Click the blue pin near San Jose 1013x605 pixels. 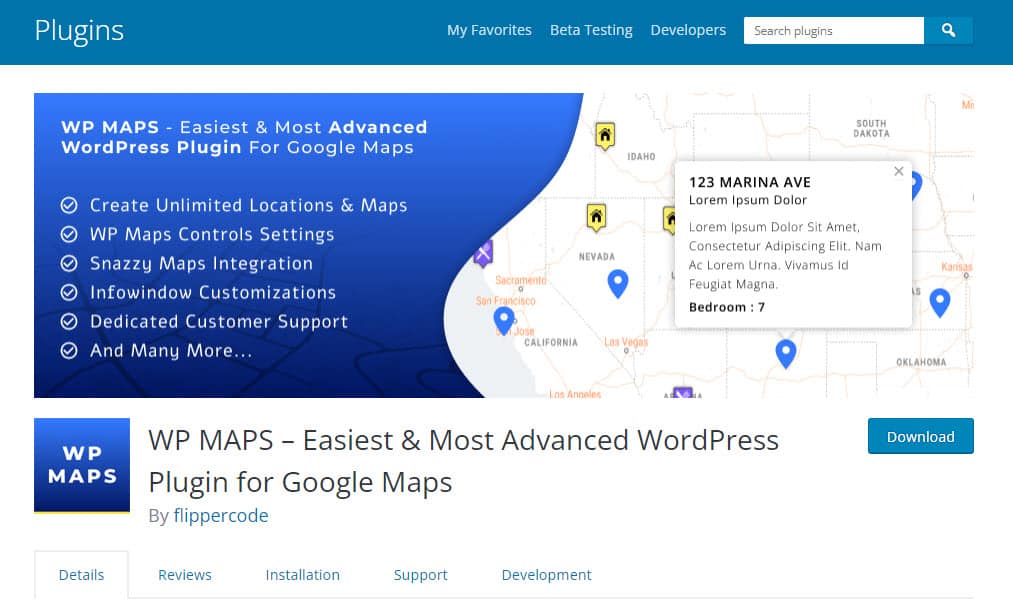point(503,321)
